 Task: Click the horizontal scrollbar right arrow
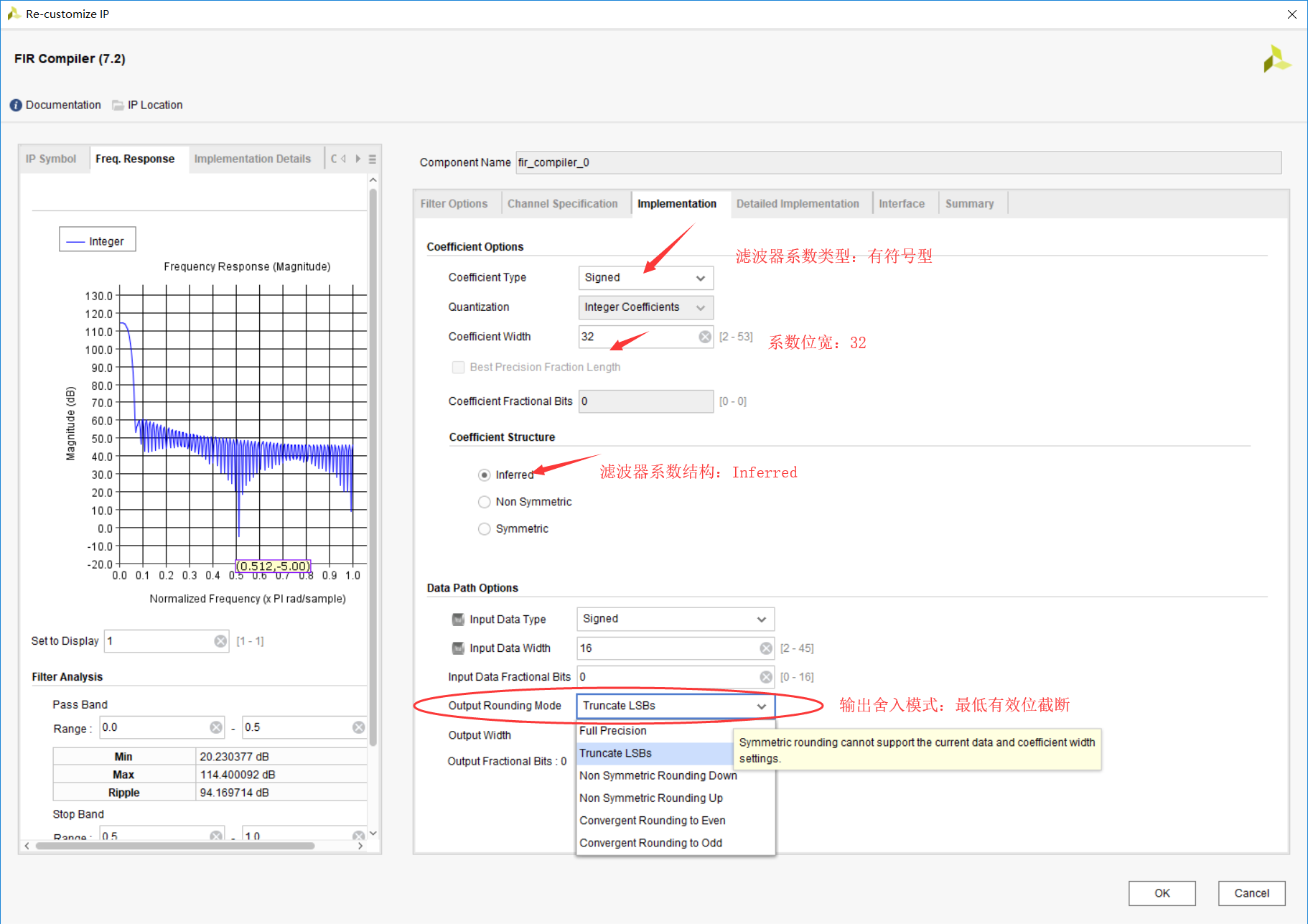[360, 846]
